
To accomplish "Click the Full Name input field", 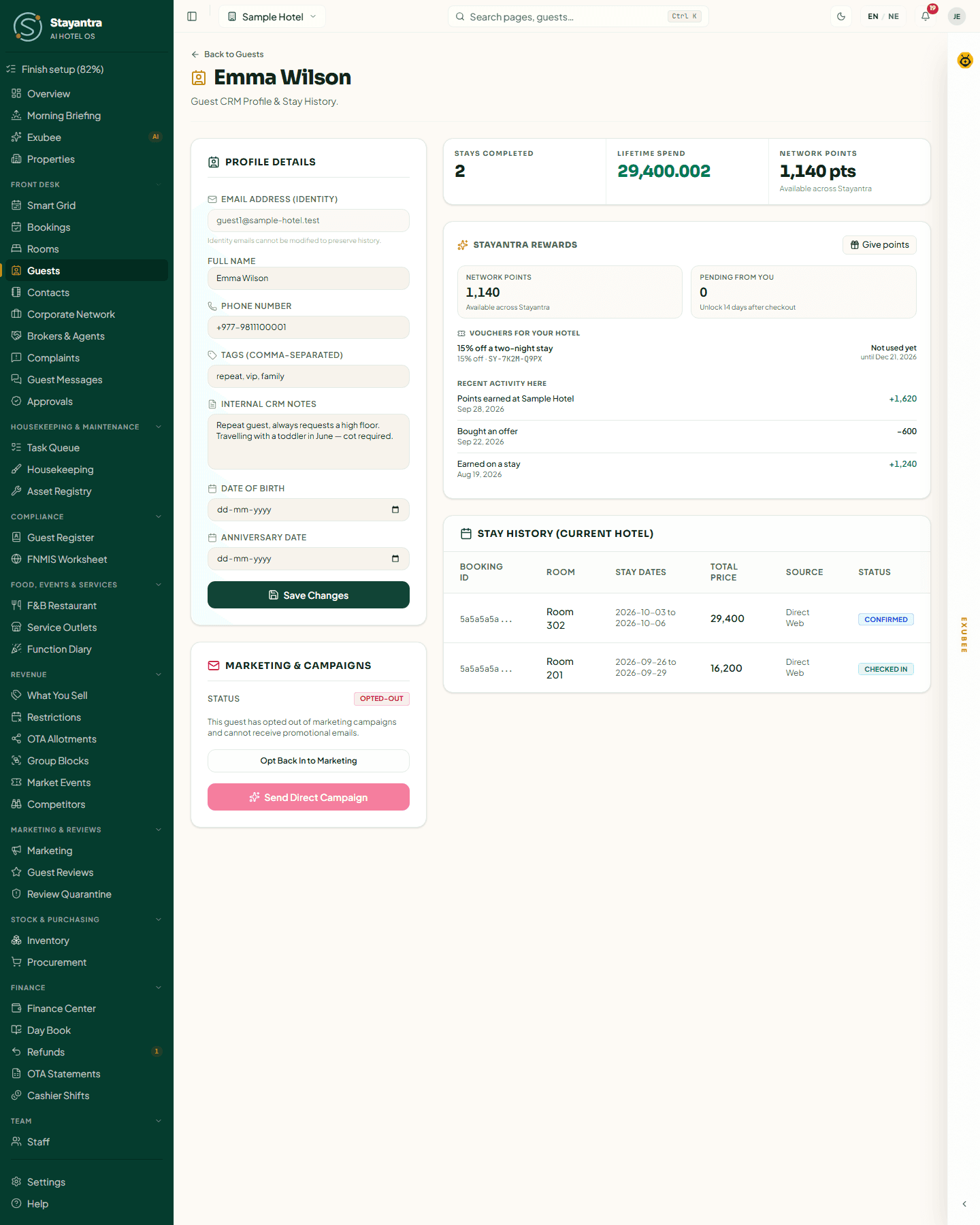I will click(x=308, y=278).
